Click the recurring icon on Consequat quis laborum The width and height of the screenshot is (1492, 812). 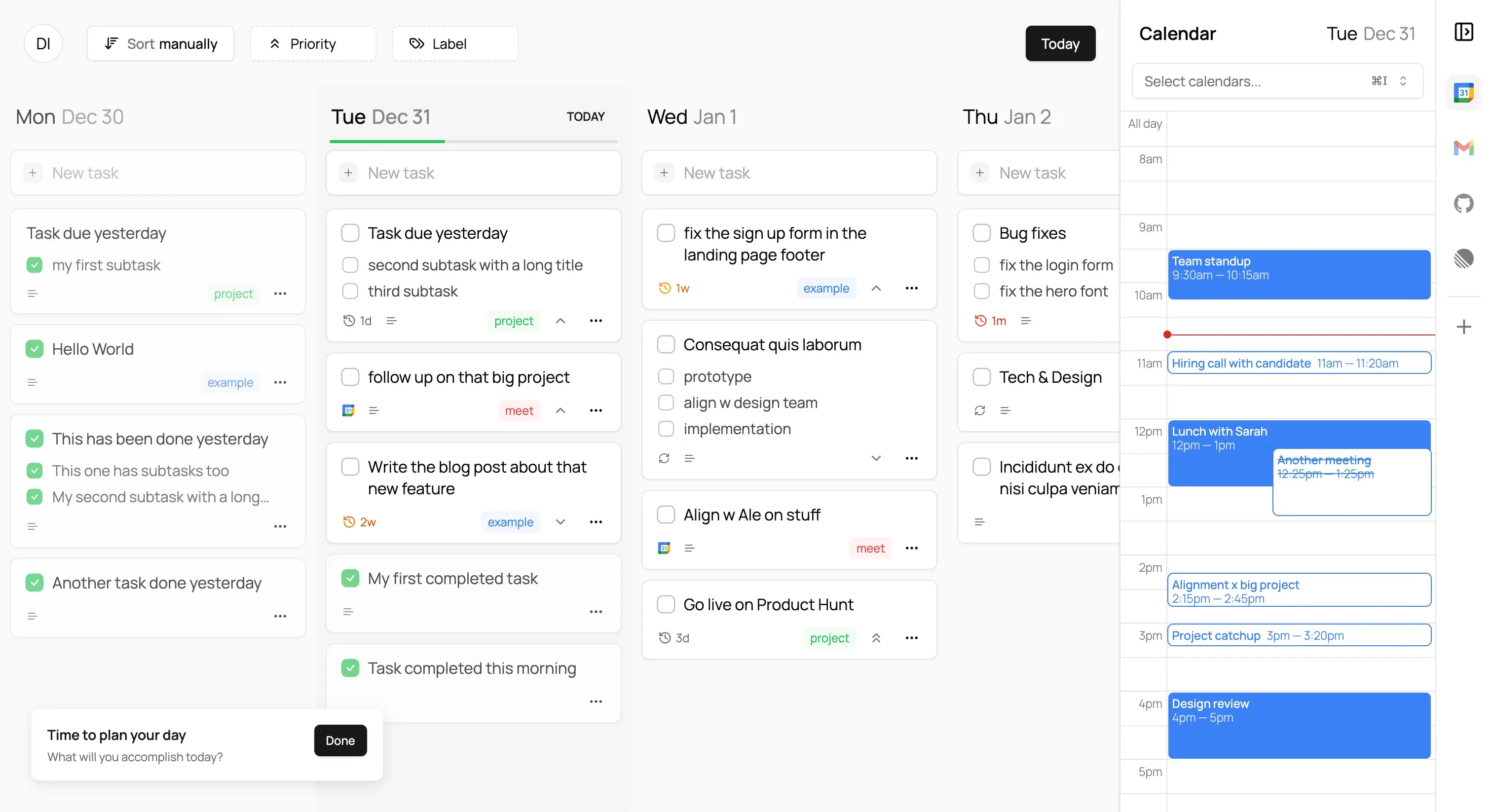click(664, 458)
